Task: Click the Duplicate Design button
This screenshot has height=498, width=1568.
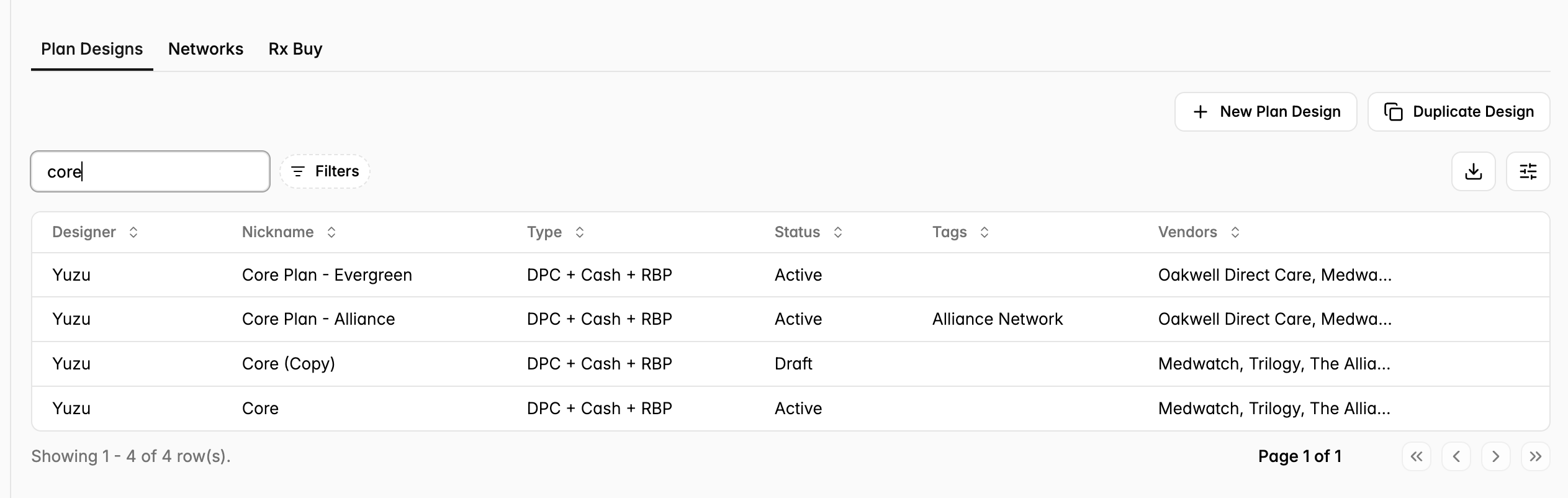Action: (x=1459, y=112)
